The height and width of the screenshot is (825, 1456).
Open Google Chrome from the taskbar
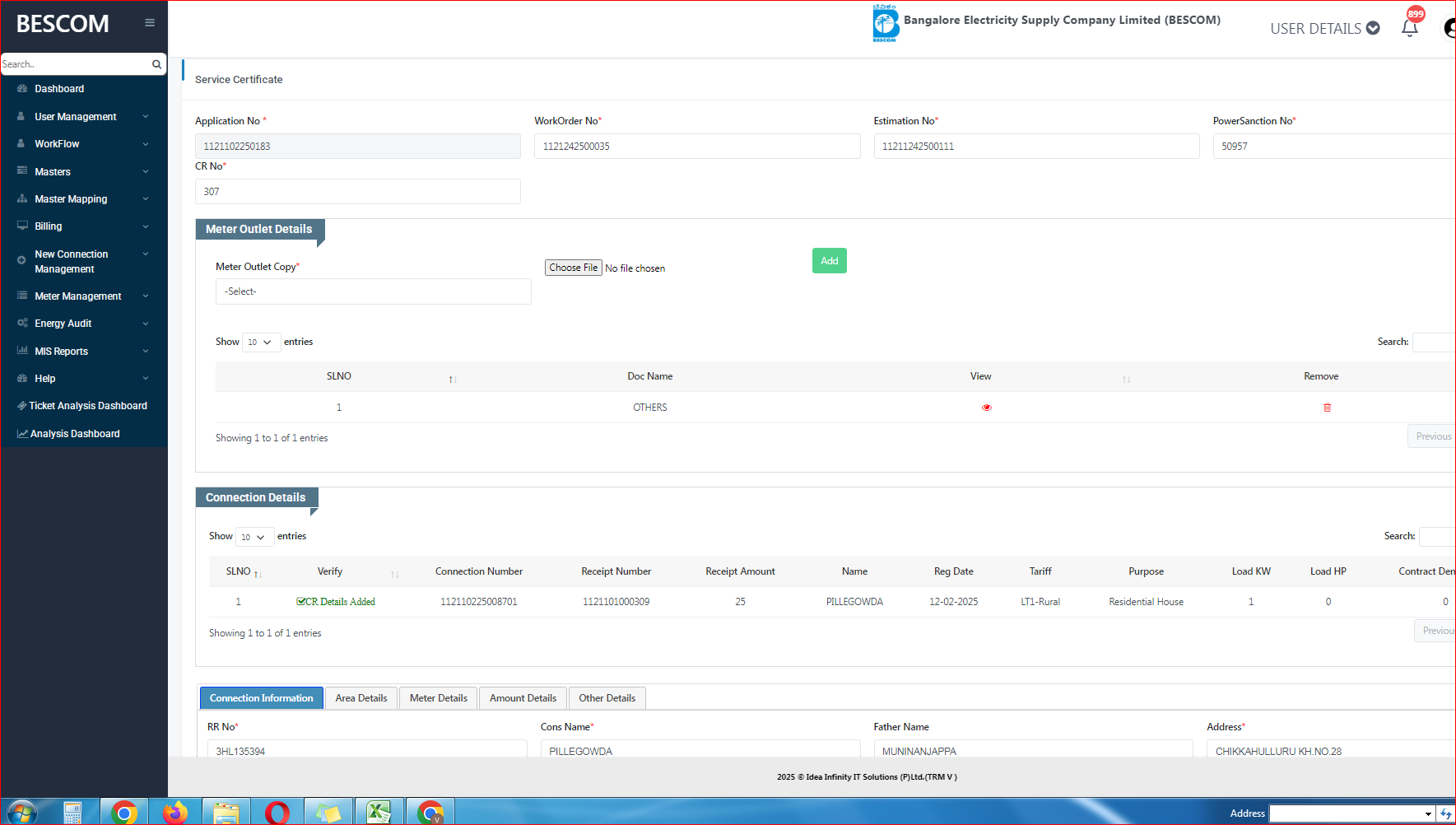click(x=124, y=813)
